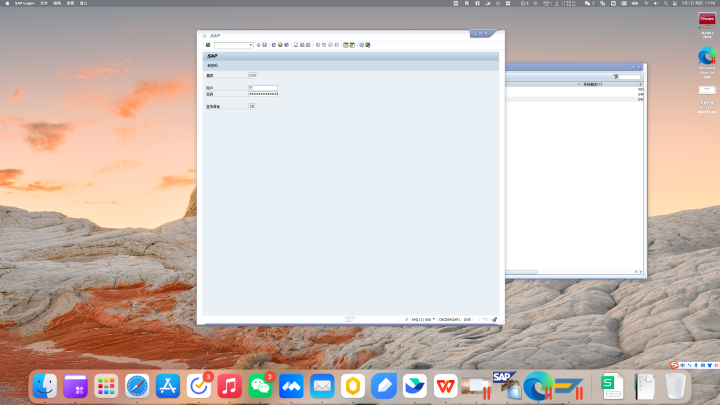
Task: Click the yellow Exit icon in SAP toolbar
Action: (280, 45)
